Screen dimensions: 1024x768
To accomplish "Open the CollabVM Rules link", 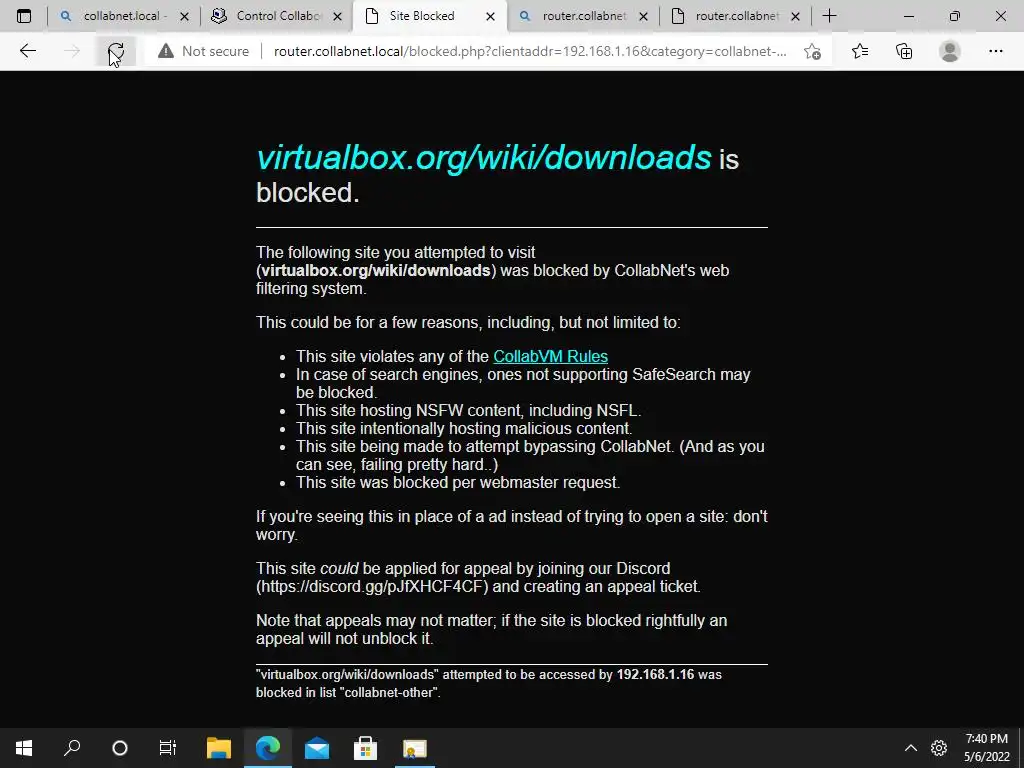I will (551, 357).
